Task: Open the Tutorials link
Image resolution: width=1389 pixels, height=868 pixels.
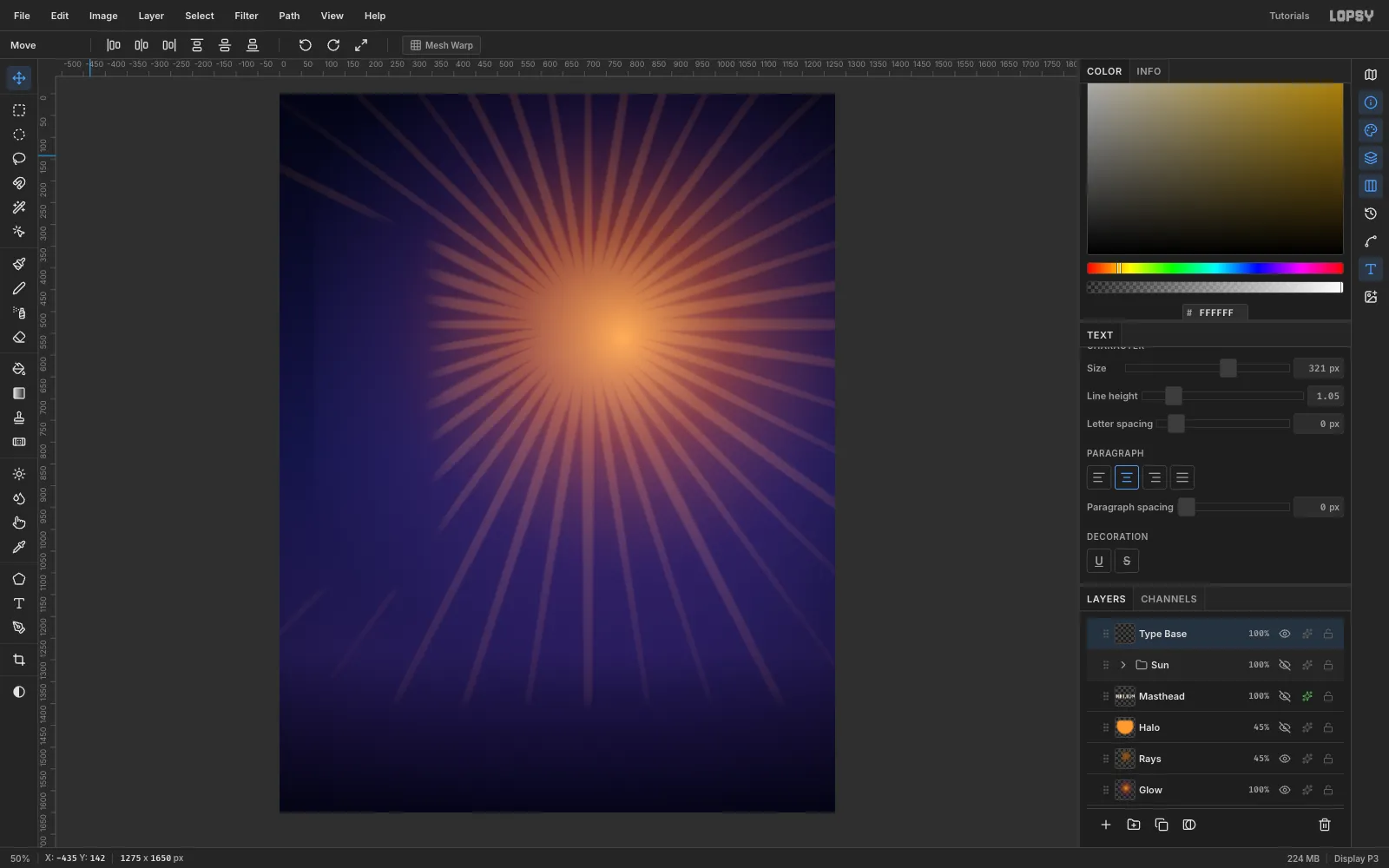Action: 1289,16
